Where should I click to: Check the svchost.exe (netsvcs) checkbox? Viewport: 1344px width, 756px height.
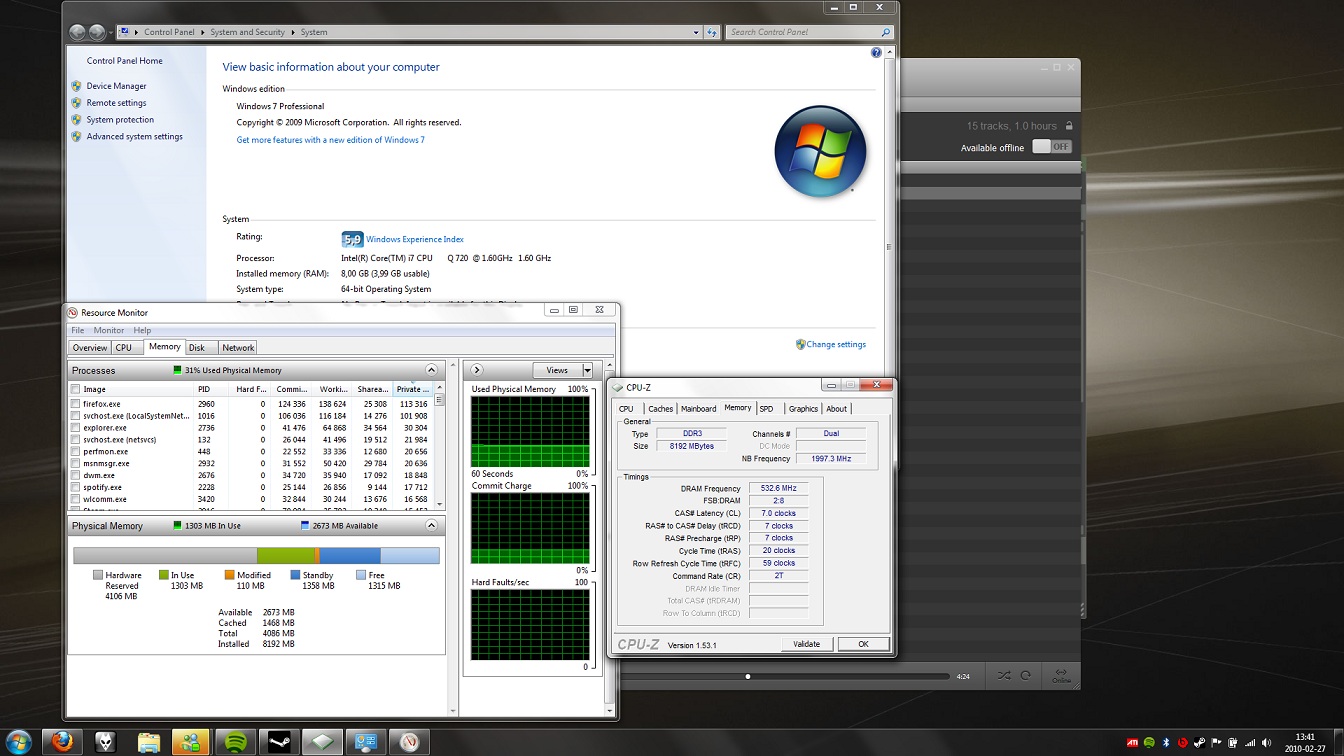click(75, 440)
